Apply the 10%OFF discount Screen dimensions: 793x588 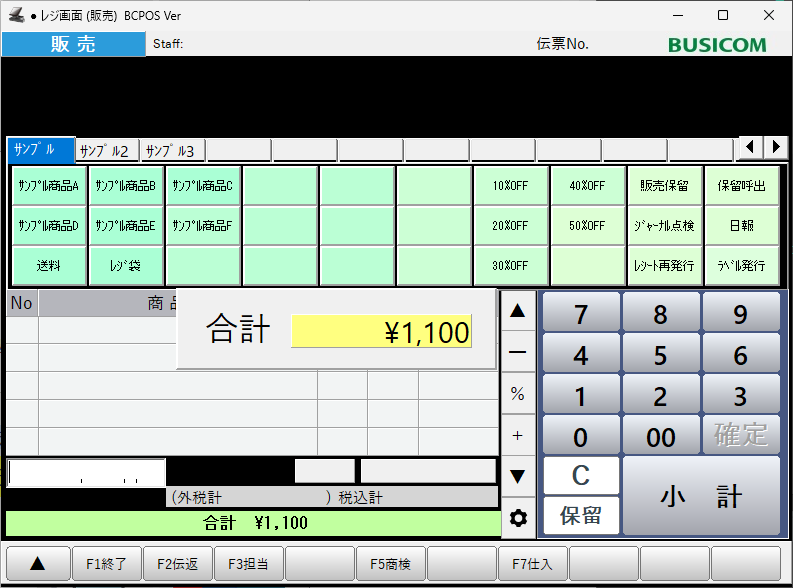pyautogui.click(x=510, y=185)
